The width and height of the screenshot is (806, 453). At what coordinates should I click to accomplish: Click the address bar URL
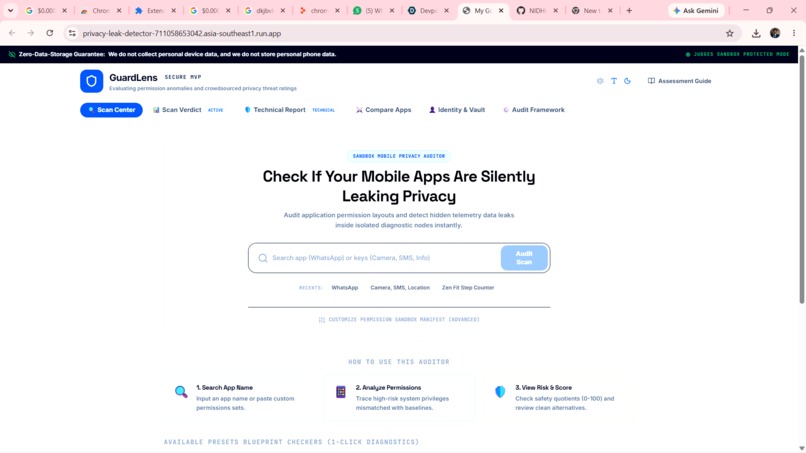pos(181,33)
